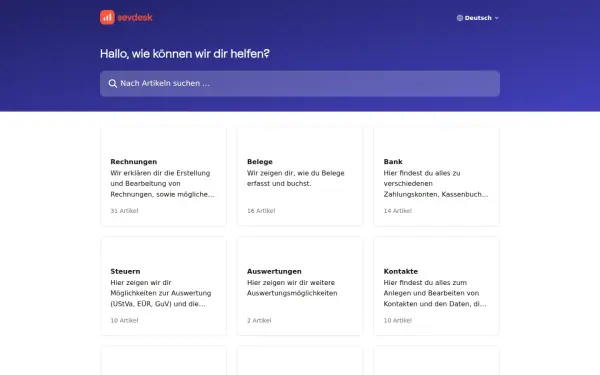Open the Auswertungen category card

tap(300, 286)
